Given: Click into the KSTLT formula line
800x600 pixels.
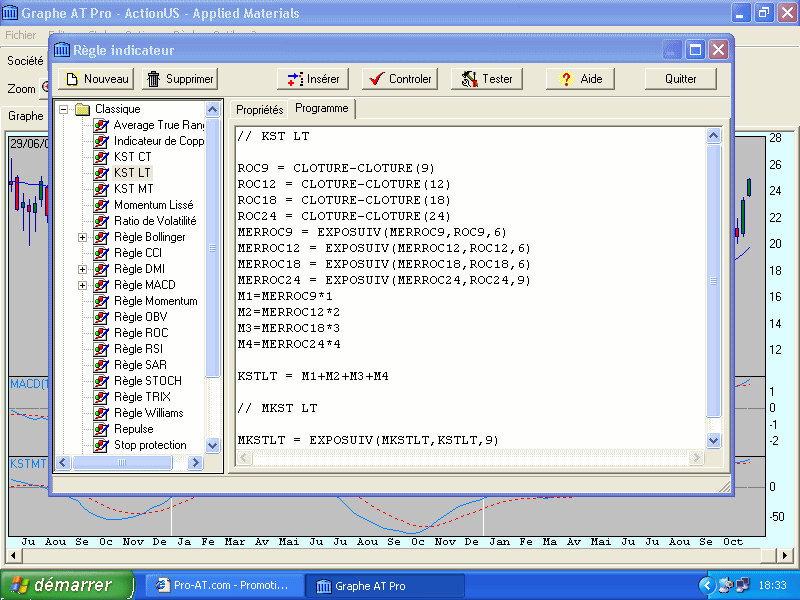Looking at the screenshot, I should pos(313,377).
